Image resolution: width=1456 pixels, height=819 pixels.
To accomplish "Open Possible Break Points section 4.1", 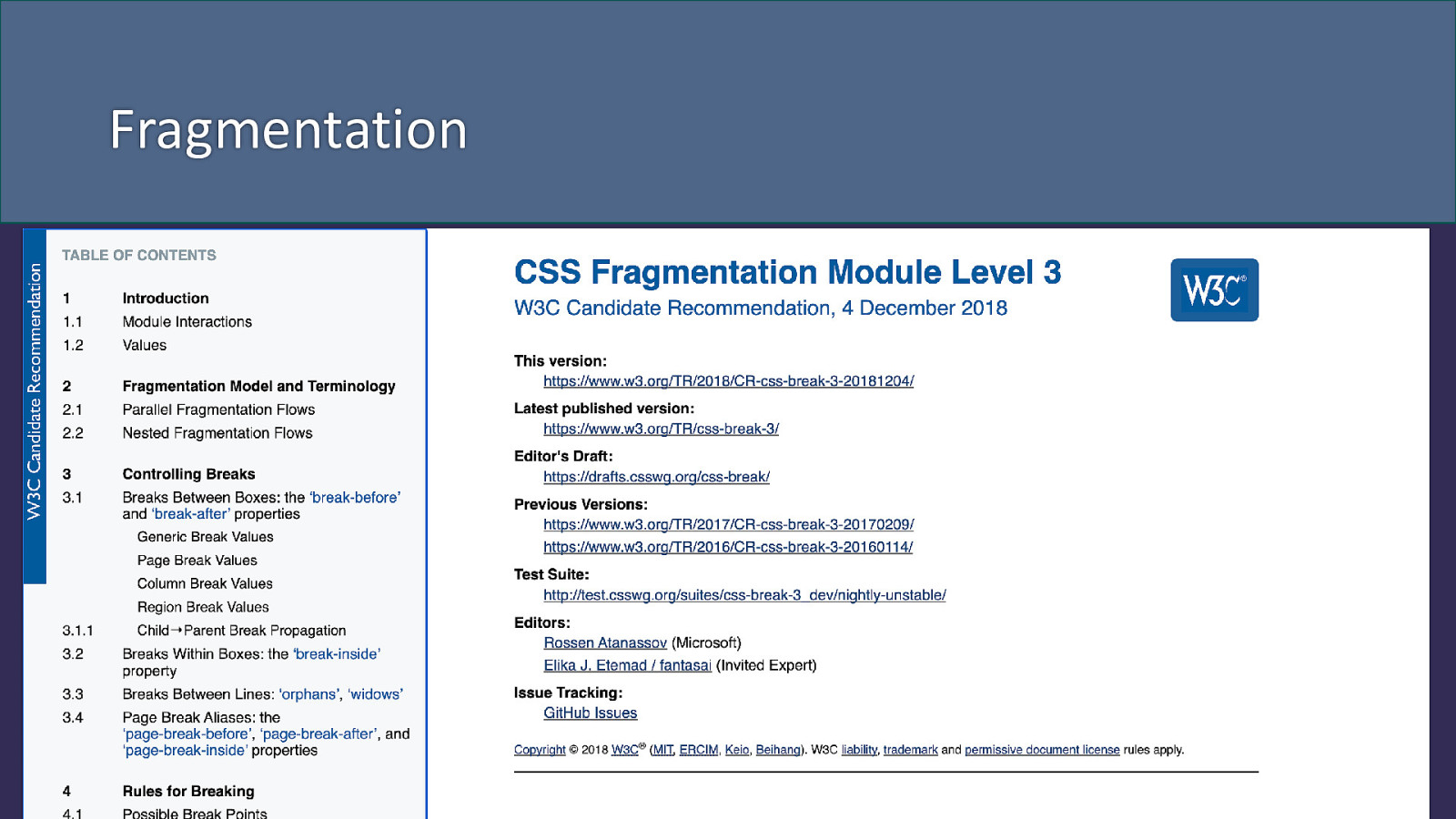I will coord(195,813).
